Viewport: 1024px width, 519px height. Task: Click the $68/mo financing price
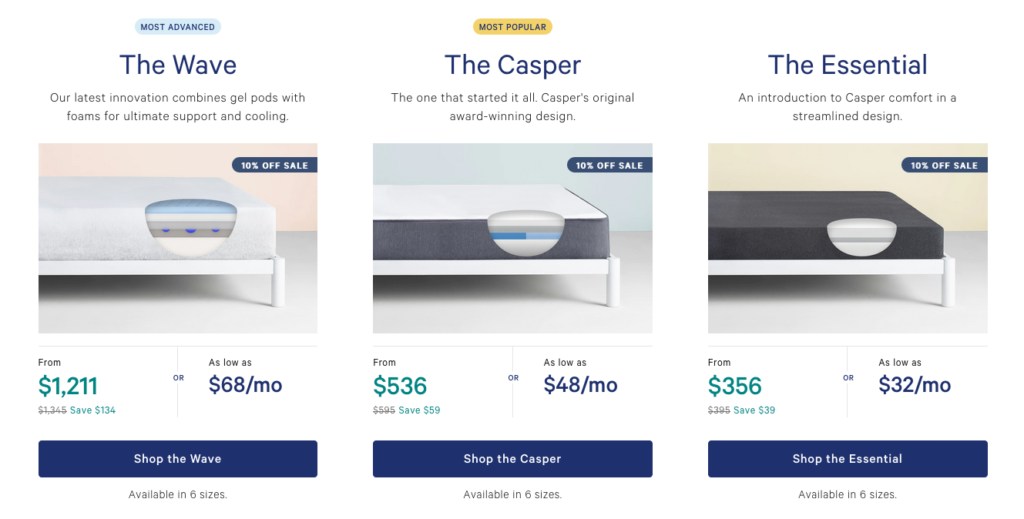pos(246,385)
